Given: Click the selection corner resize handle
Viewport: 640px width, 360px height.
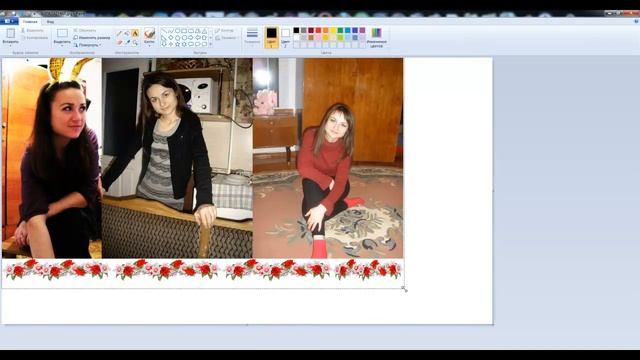Looking at the screenshot, I should click(x=404, y=289).
